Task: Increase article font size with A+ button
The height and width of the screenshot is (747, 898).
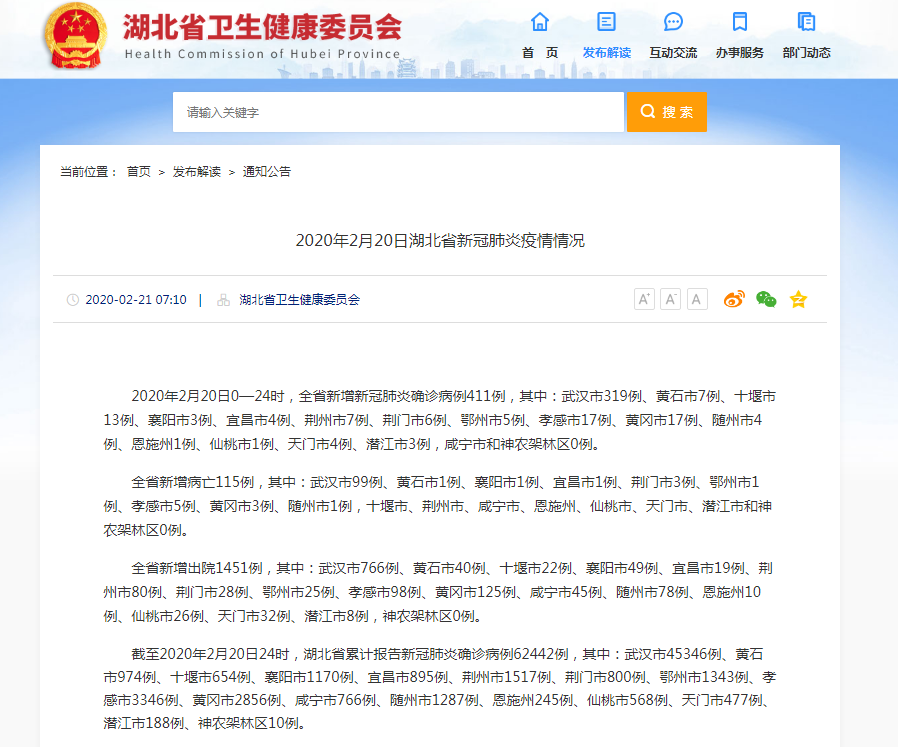Action: 644,299
